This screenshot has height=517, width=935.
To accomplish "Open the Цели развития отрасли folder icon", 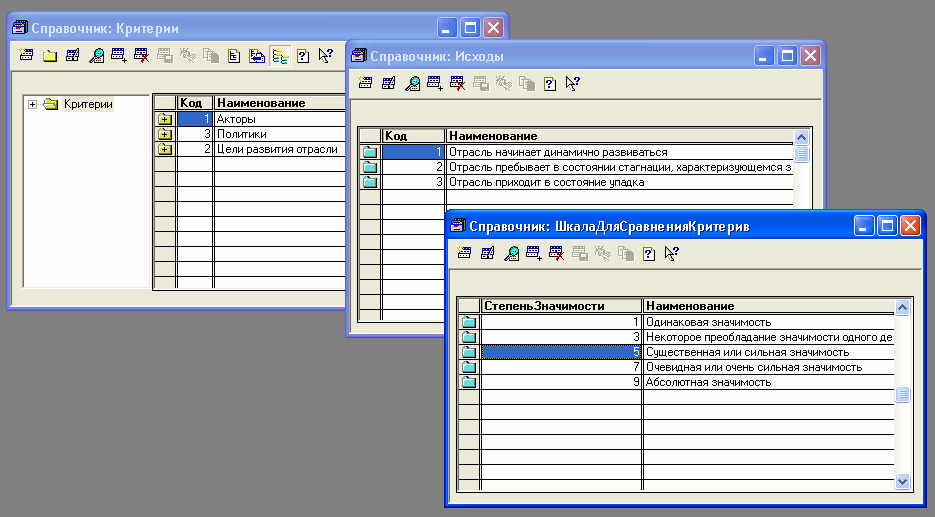I will click(x=165, y=149).
